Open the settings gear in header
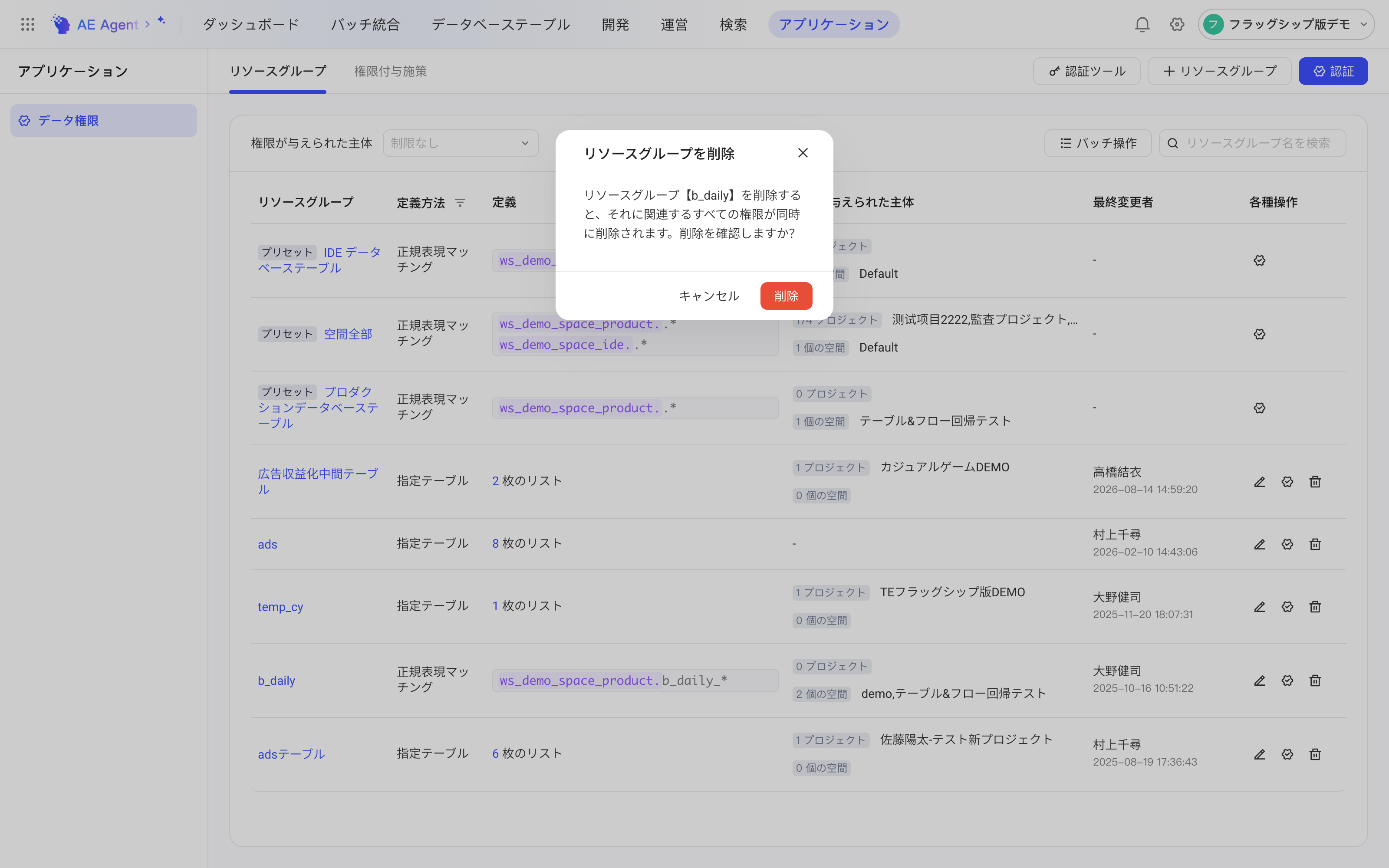Viewport: 1389px width, 868px height. coord(1177,24)
